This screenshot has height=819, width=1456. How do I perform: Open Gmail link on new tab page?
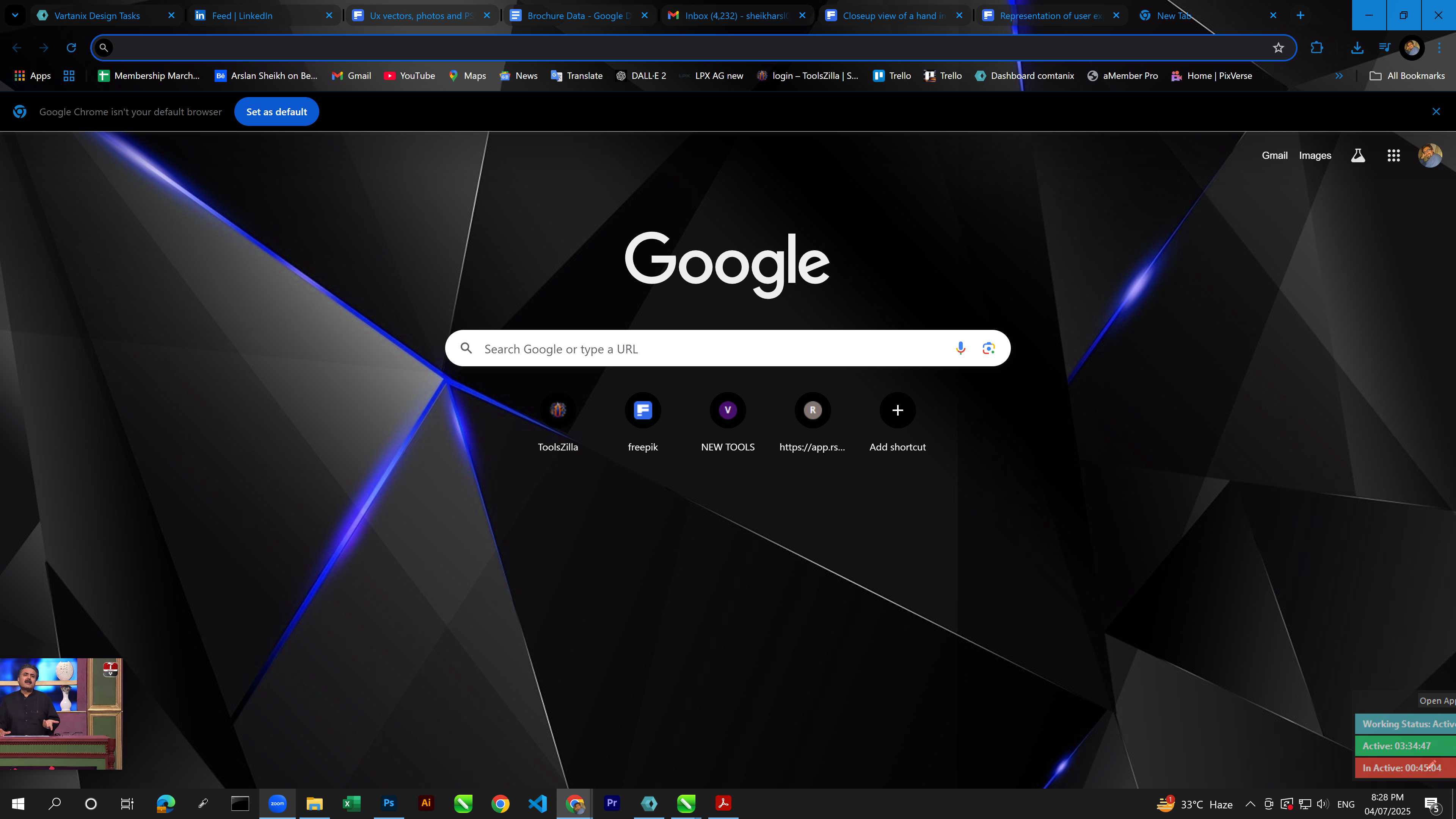pos(1274,155)
